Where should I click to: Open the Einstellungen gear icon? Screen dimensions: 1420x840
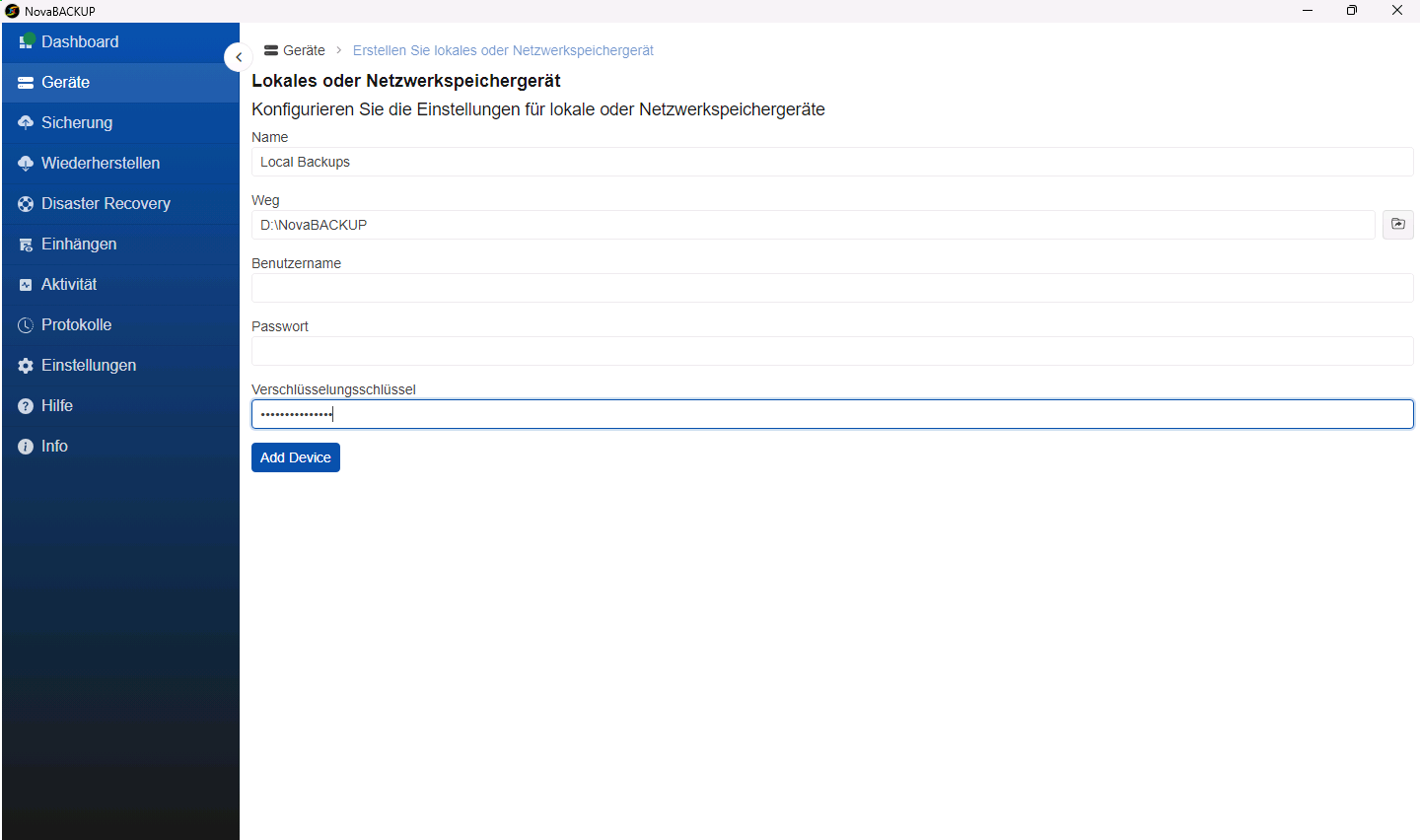coord(26,365)
